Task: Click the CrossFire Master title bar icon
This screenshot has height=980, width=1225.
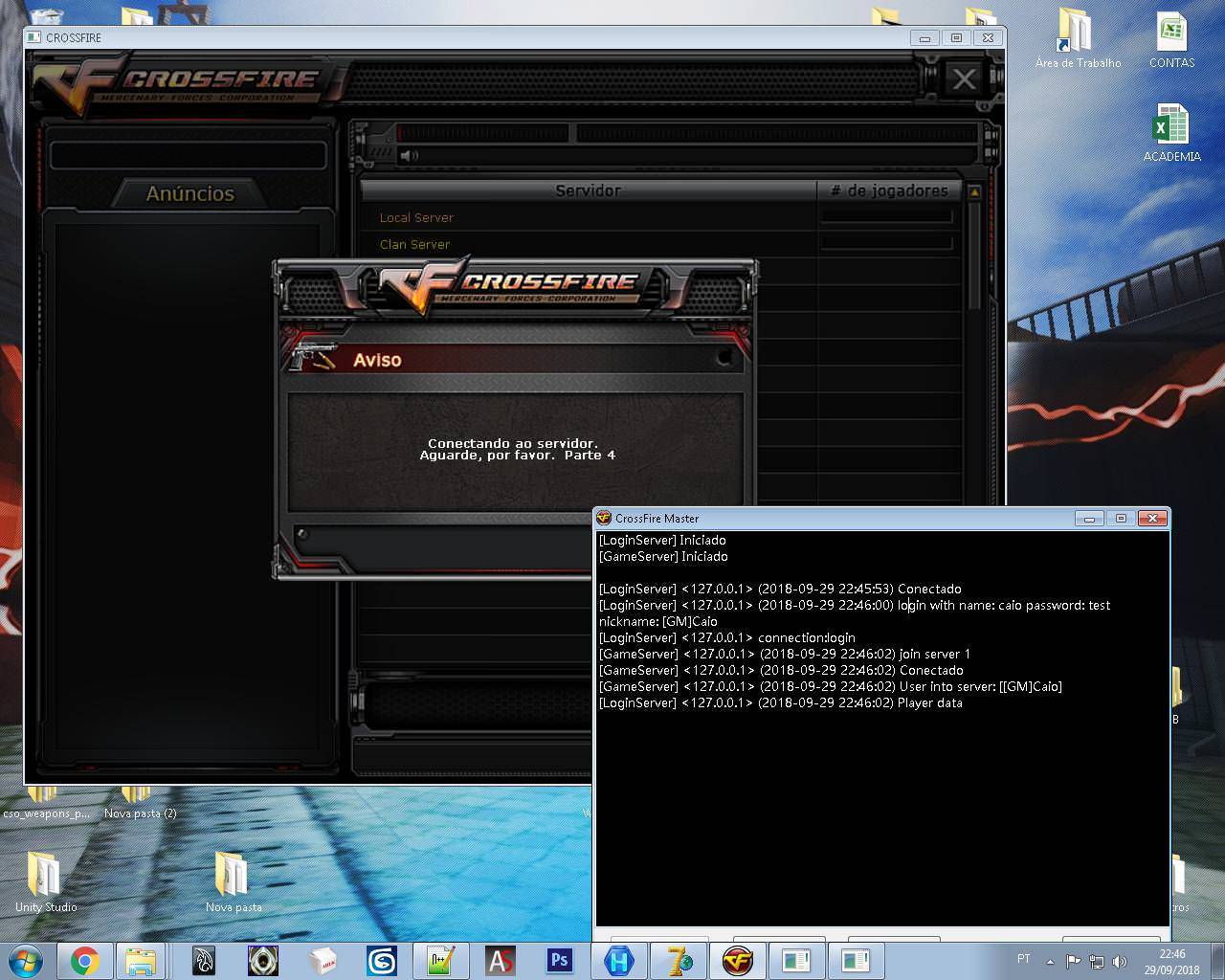Action: pos(604,518)
